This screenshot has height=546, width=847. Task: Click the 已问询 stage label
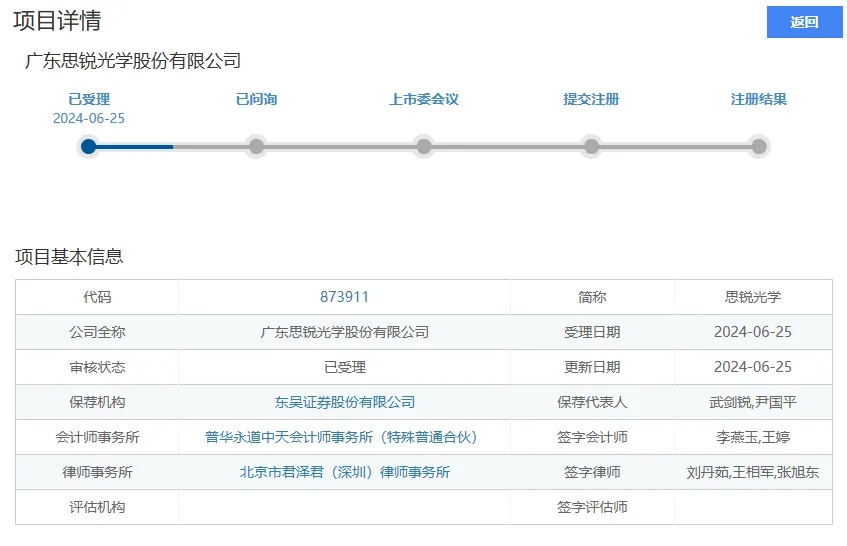click(257, 99)
